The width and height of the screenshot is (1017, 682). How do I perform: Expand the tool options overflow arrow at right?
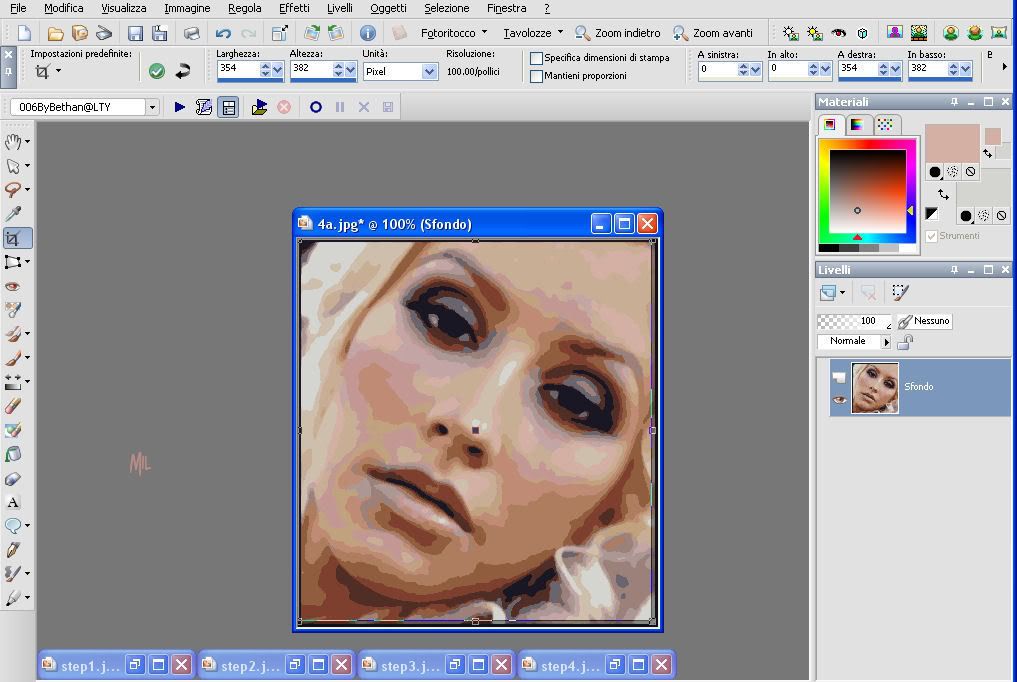point(1005,66)
